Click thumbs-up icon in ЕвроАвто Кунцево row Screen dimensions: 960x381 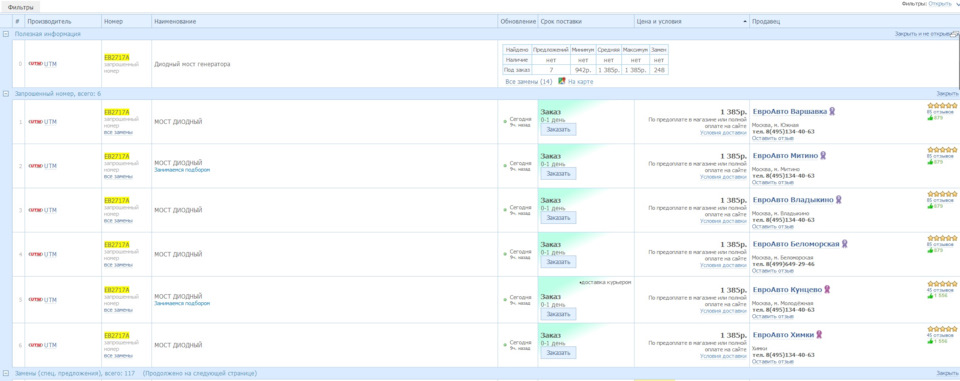point(931,295)
